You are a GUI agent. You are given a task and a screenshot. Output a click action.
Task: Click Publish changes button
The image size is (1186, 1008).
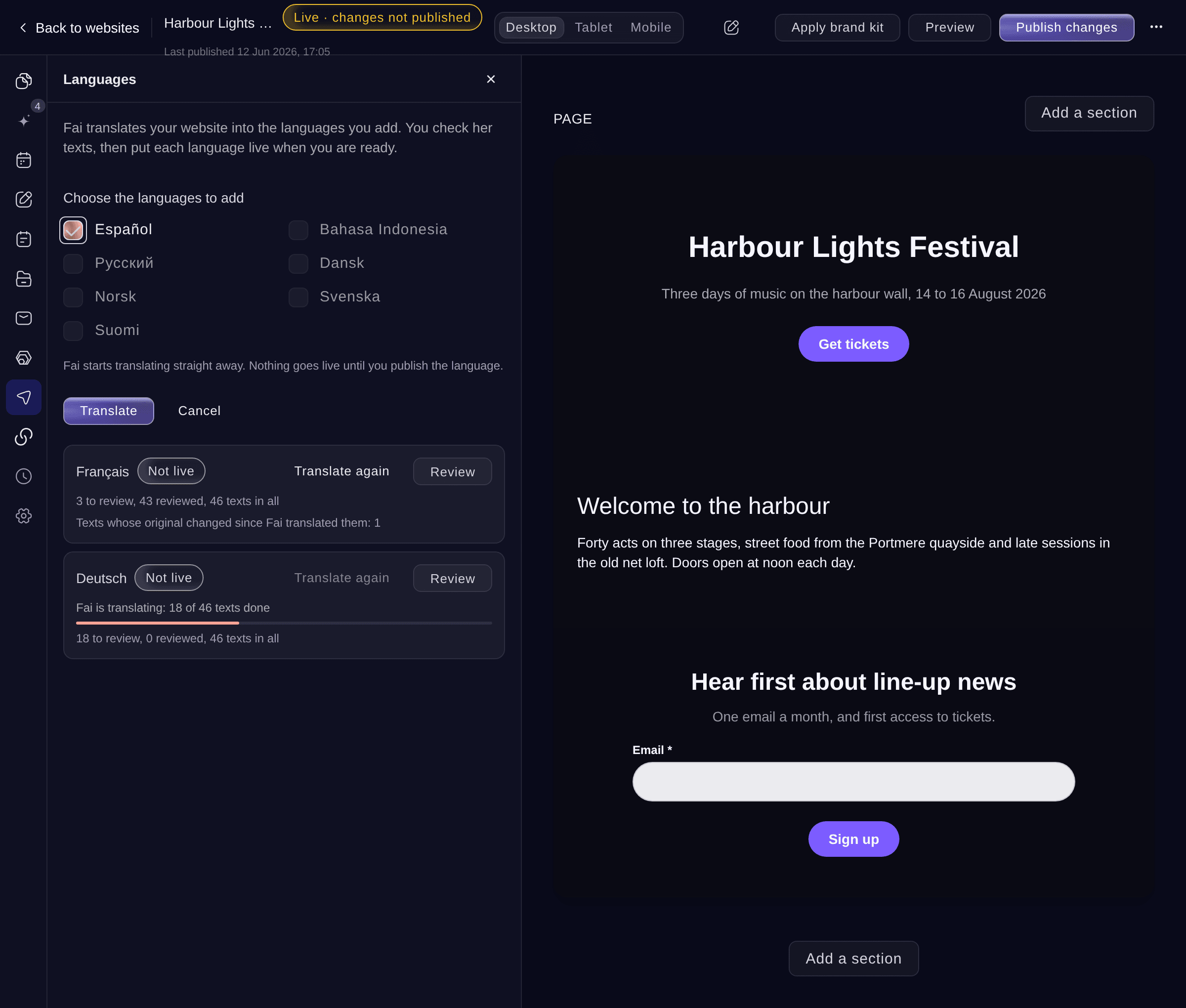pyautogui.click(x=1066, y=28)
